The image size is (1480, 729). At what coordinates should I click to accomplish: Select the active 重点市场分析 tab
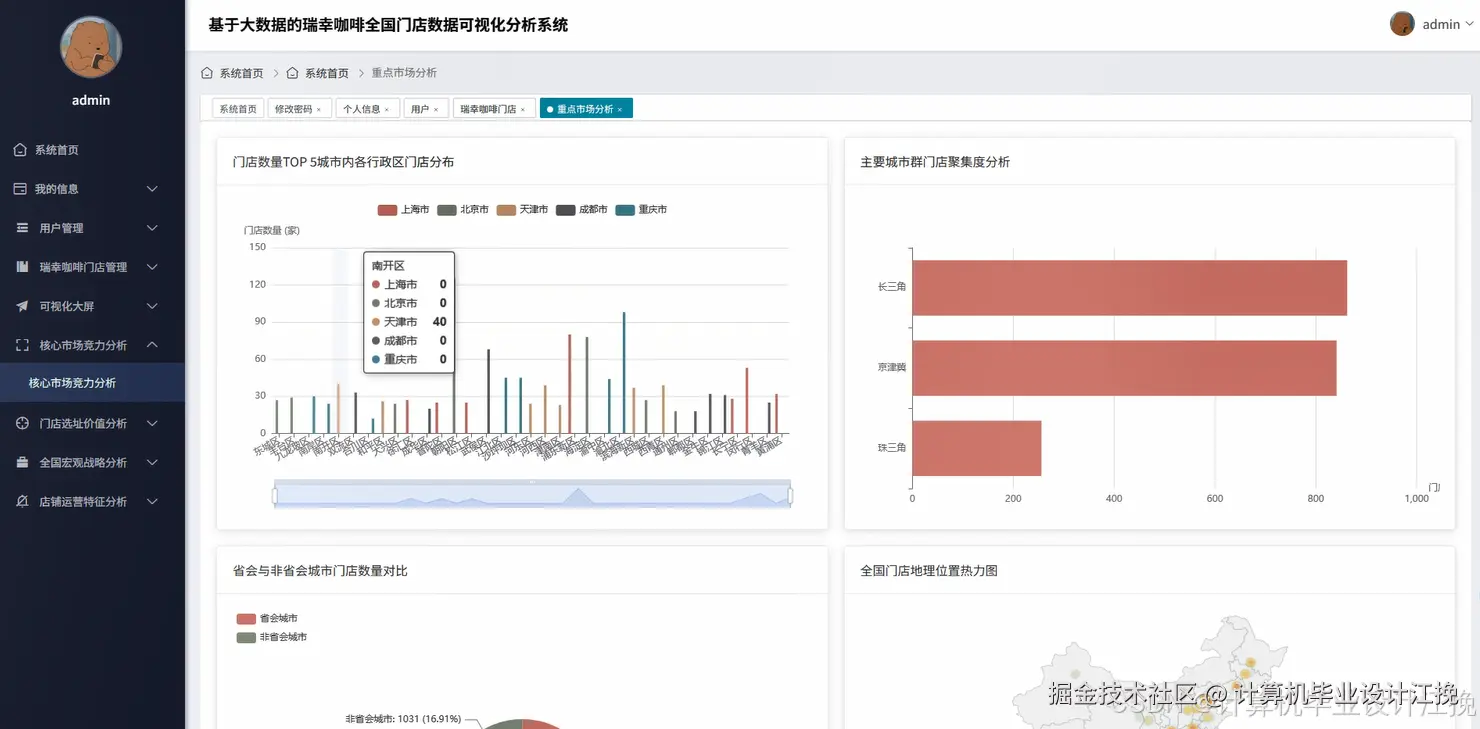coord(585,109)
